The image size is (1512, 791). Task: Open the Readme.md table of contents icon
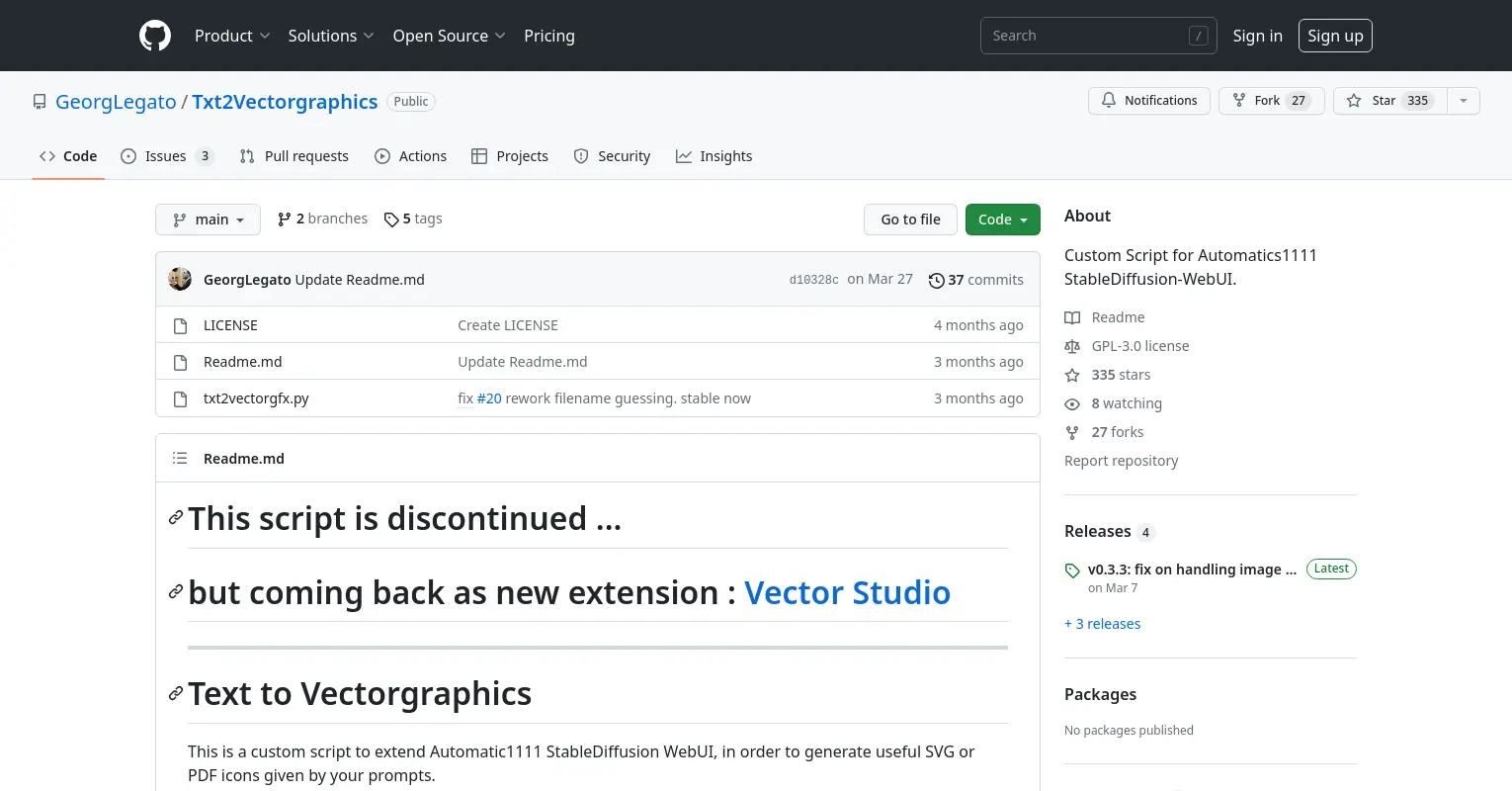(180, 459)
